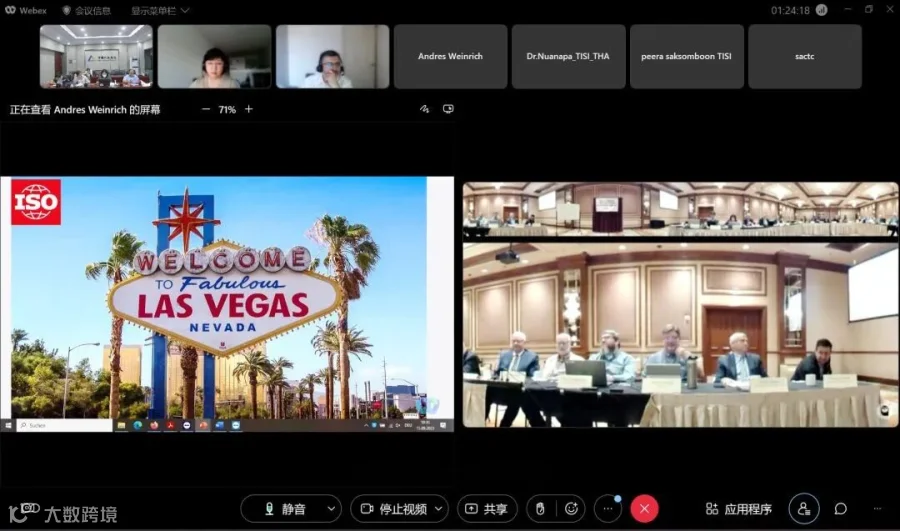Open the more options ellipsis button
Viewport: 900px width, 531px height.
tap(608, 509)
